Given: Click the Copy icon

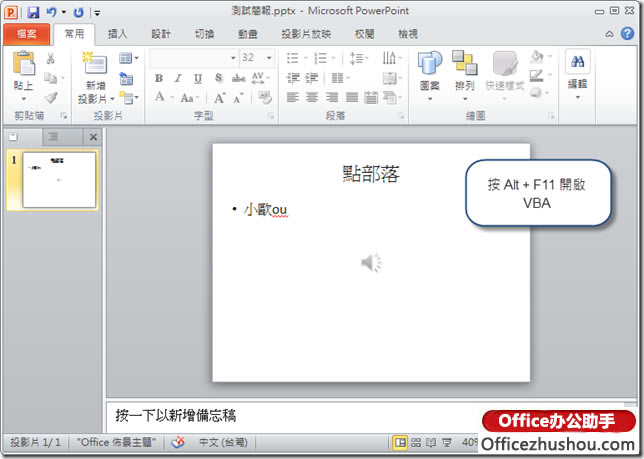Looking at the screenshot, I should tap(51, 78).
